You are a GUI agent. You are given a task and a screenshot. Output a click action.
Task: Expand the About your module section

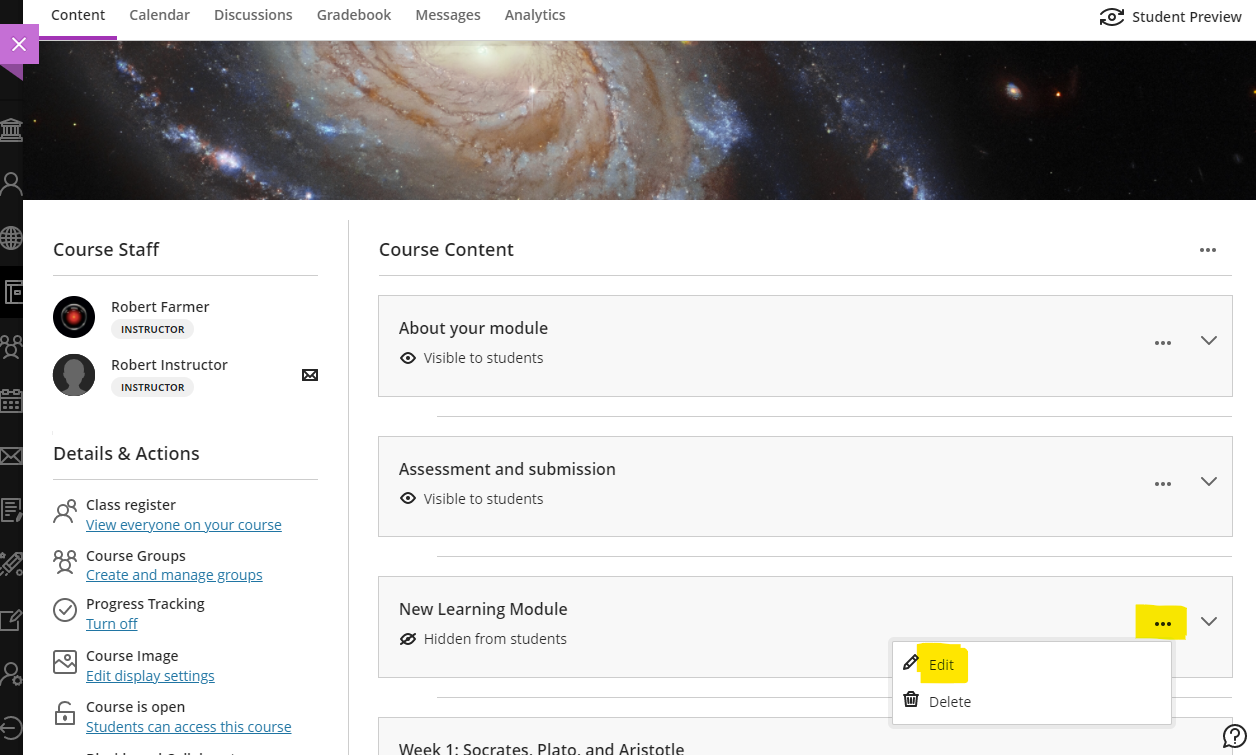1209,342
